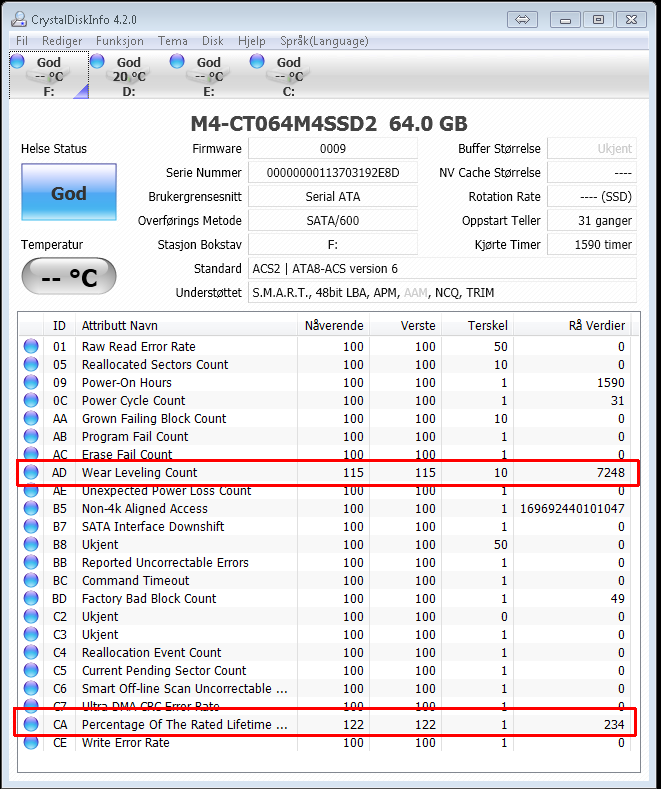Click the Attributt Navn column header

[x=186, y=326]
